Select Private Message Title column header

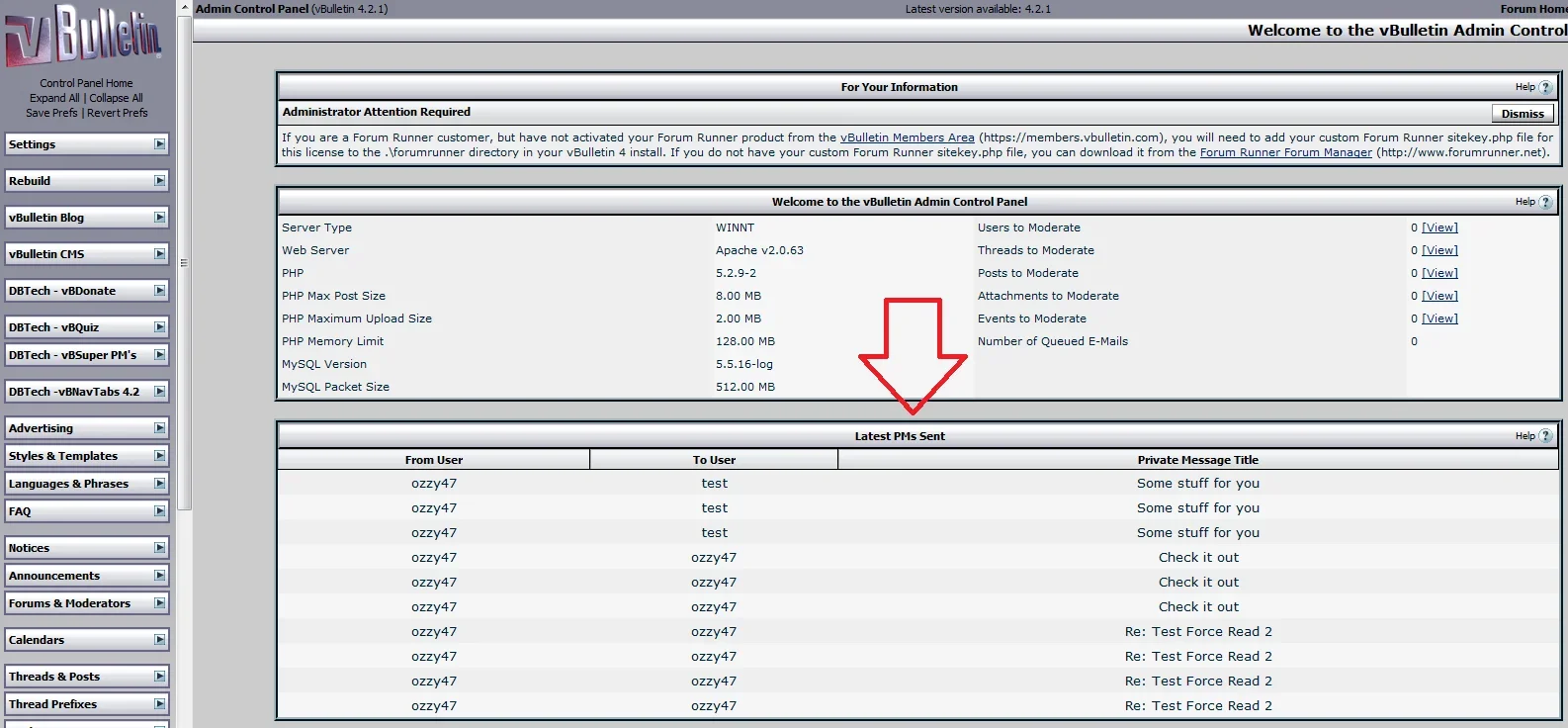[x=1198, y=460]
